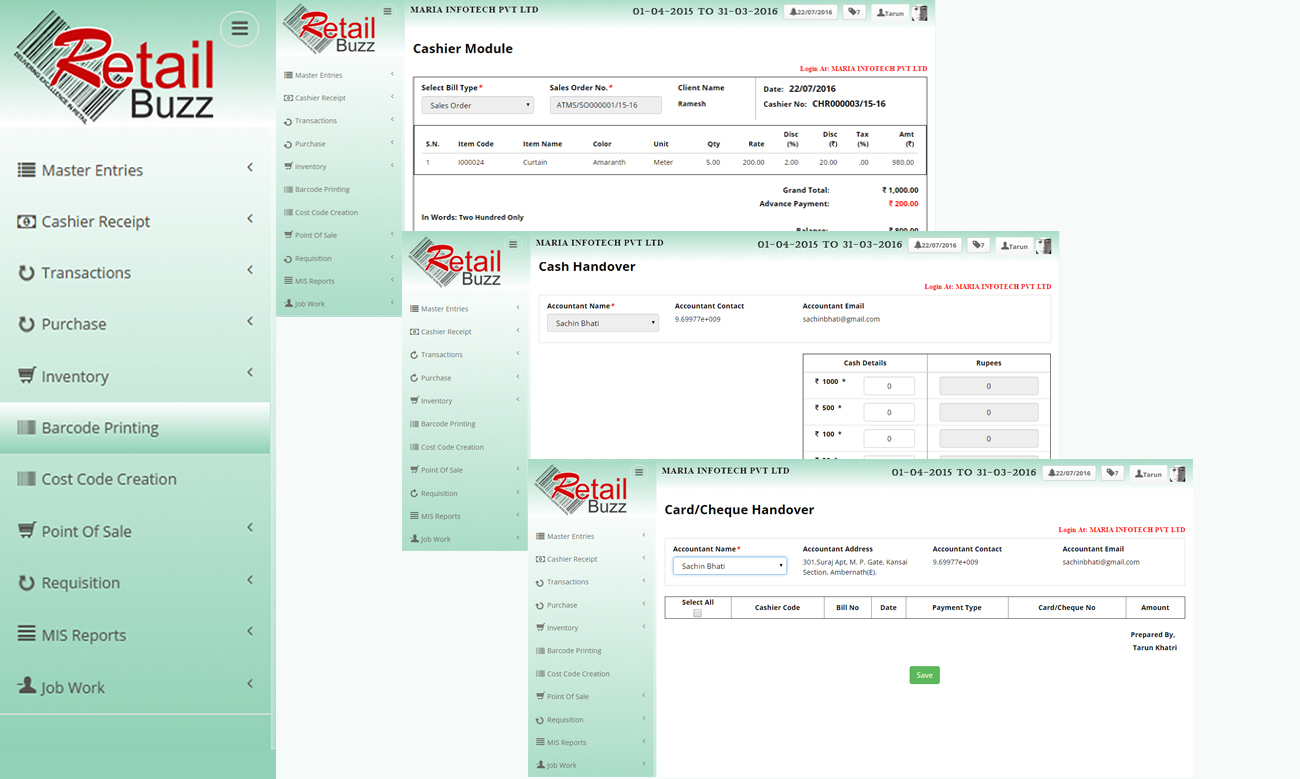Screen dimensions: 1300x779
Task: Open the Accountant Name dropdown in Card/Cheque Handover
Action: (729, 566)
